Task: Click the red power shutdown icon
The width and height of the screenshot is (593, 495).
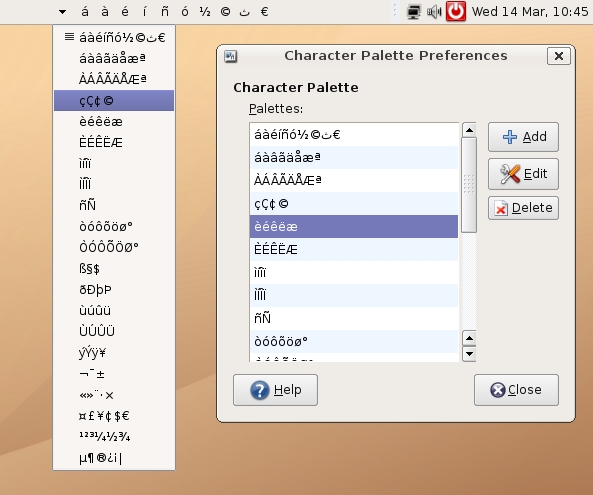Action: click(456, 11)
